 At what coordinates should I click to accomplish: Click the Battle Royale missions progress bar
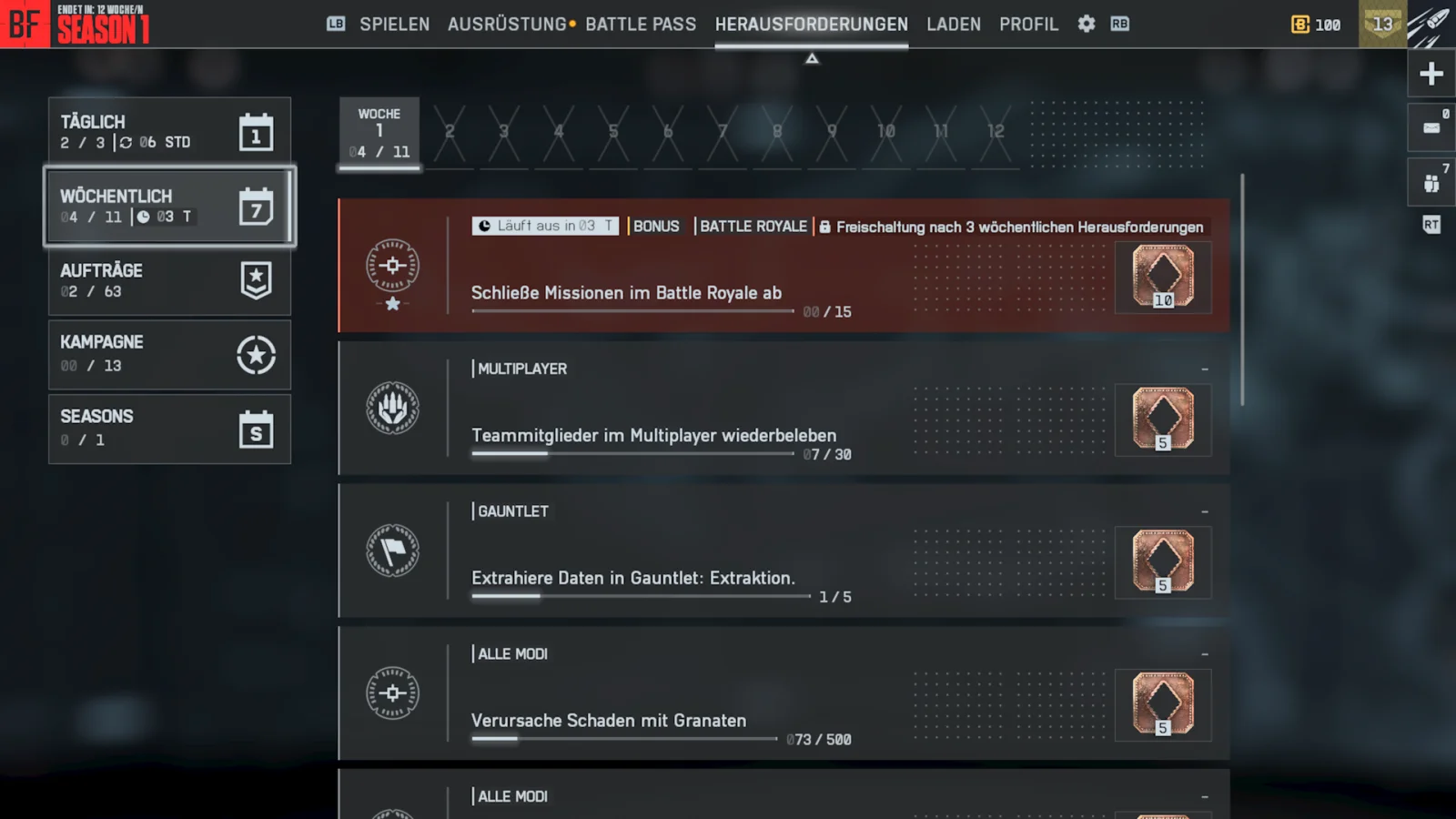pyautogui.click(x=632, y=311)
